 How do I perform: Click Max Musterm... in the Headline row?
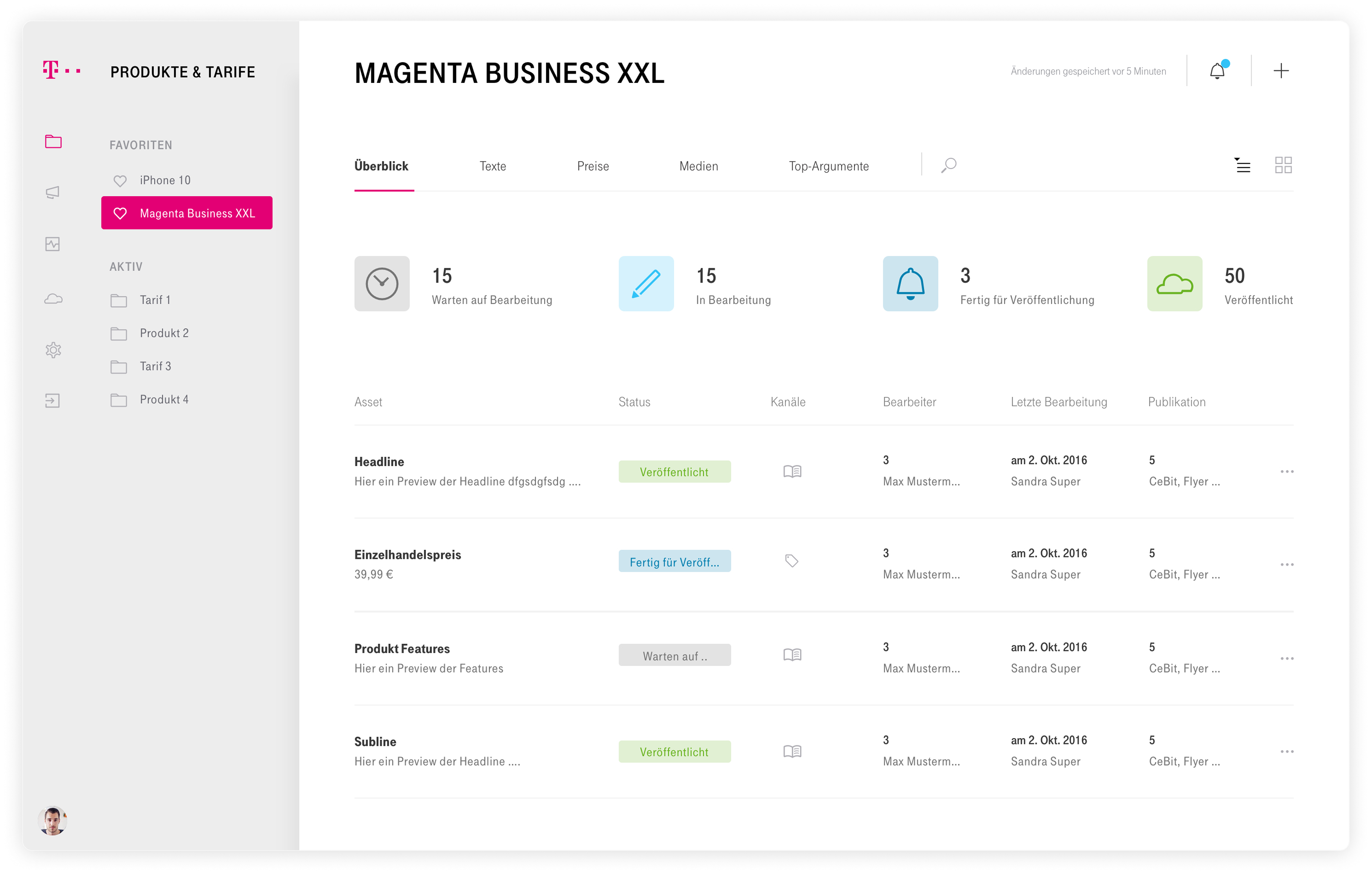coord(921,482)
